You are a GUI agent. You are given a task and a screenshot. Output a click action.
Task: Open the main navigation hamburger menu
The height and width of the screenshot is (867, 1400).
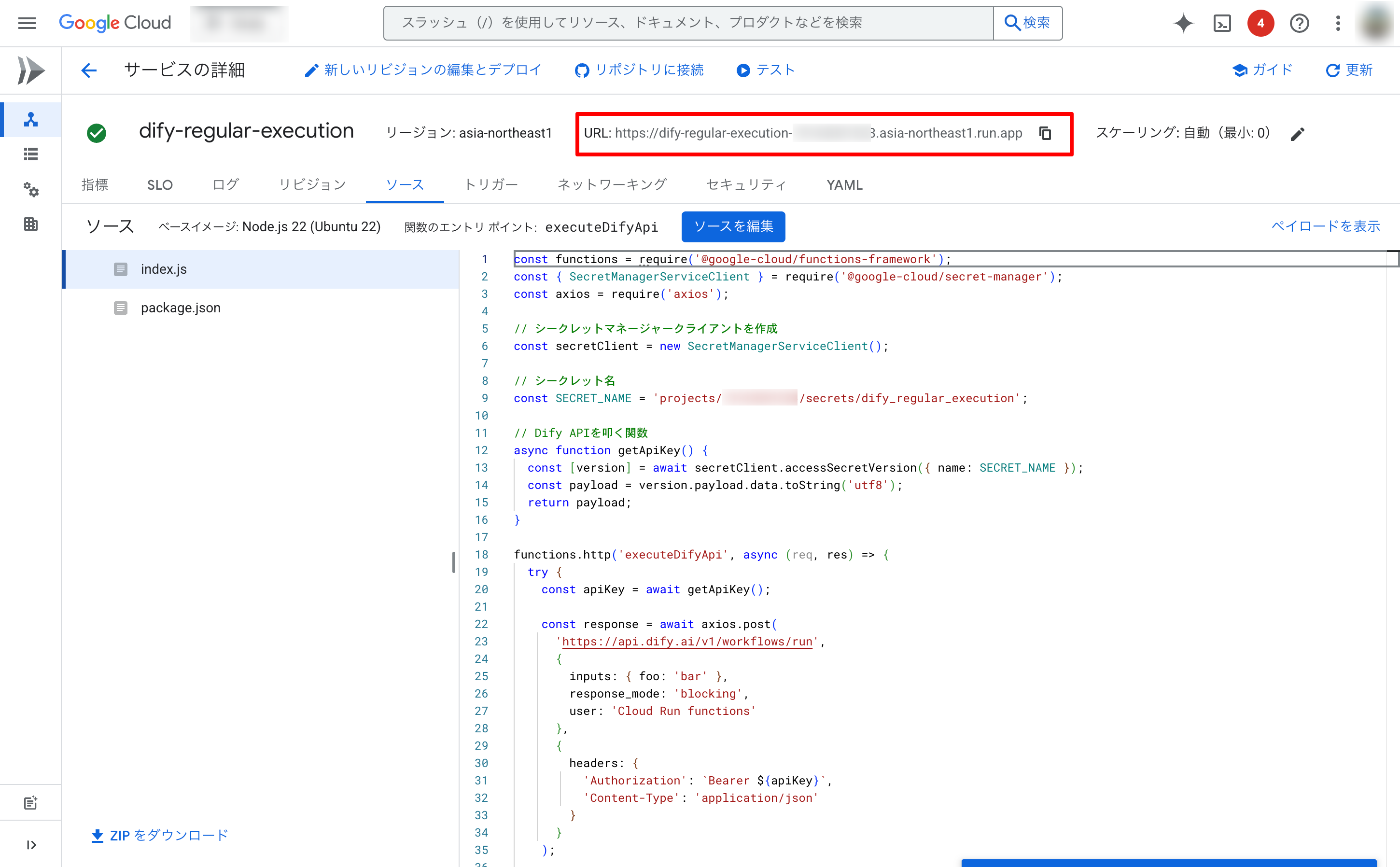27,23
